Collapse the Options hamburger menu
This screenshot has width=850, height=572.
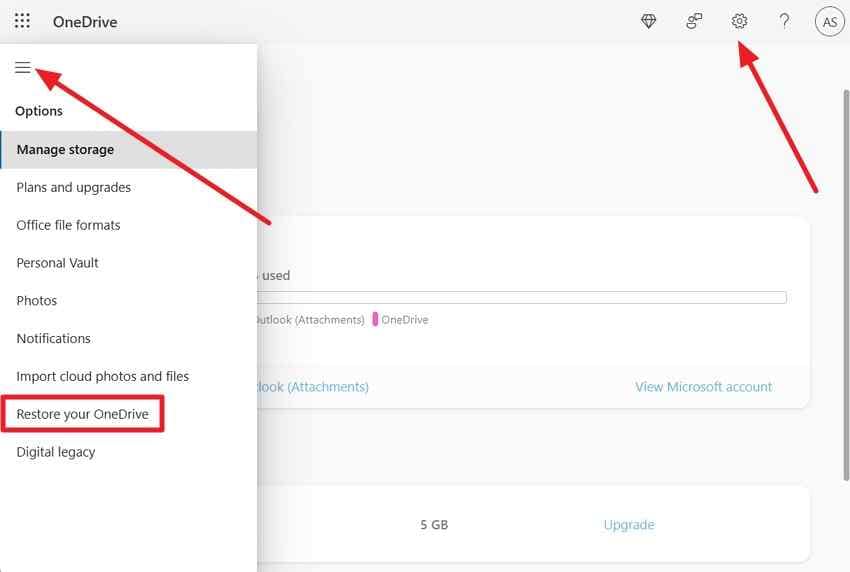tap(23, 67)
